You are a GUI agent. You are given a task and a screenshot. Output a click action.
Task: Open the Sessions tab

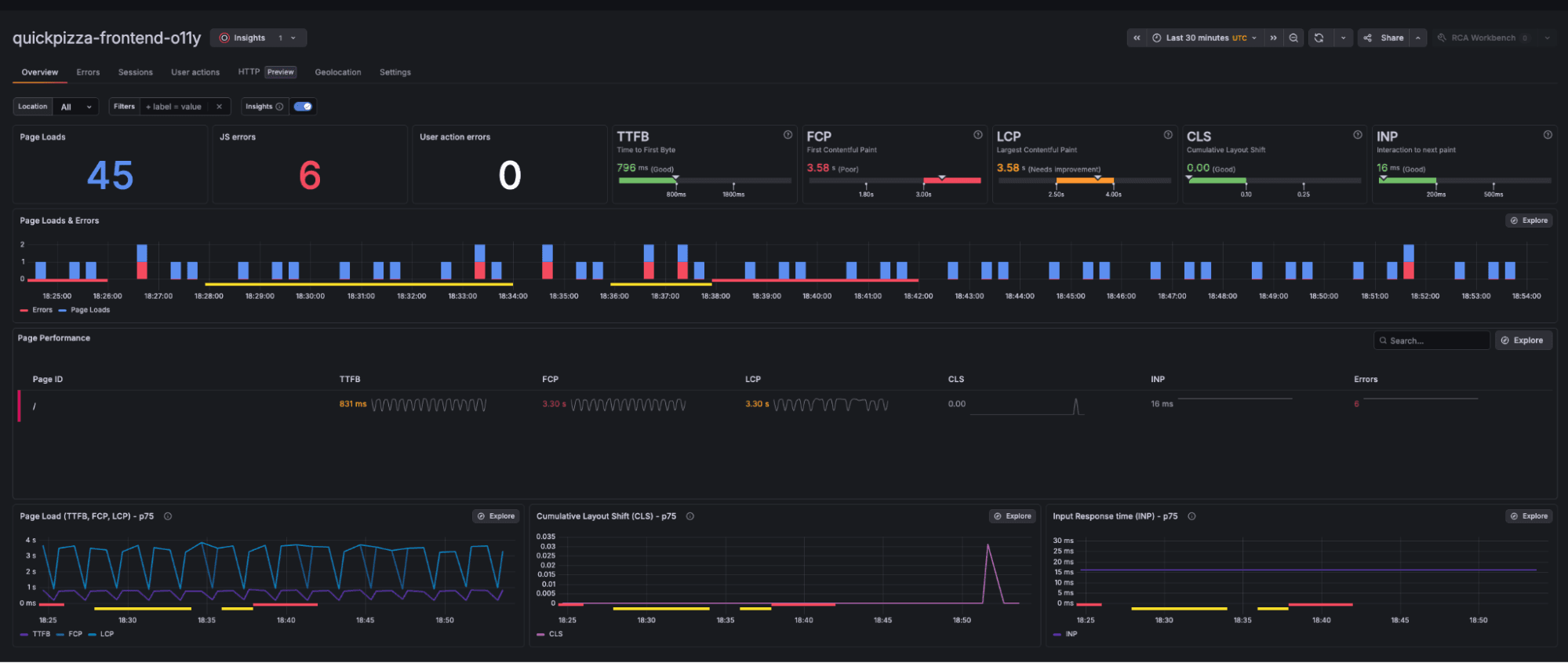[135, 72]
